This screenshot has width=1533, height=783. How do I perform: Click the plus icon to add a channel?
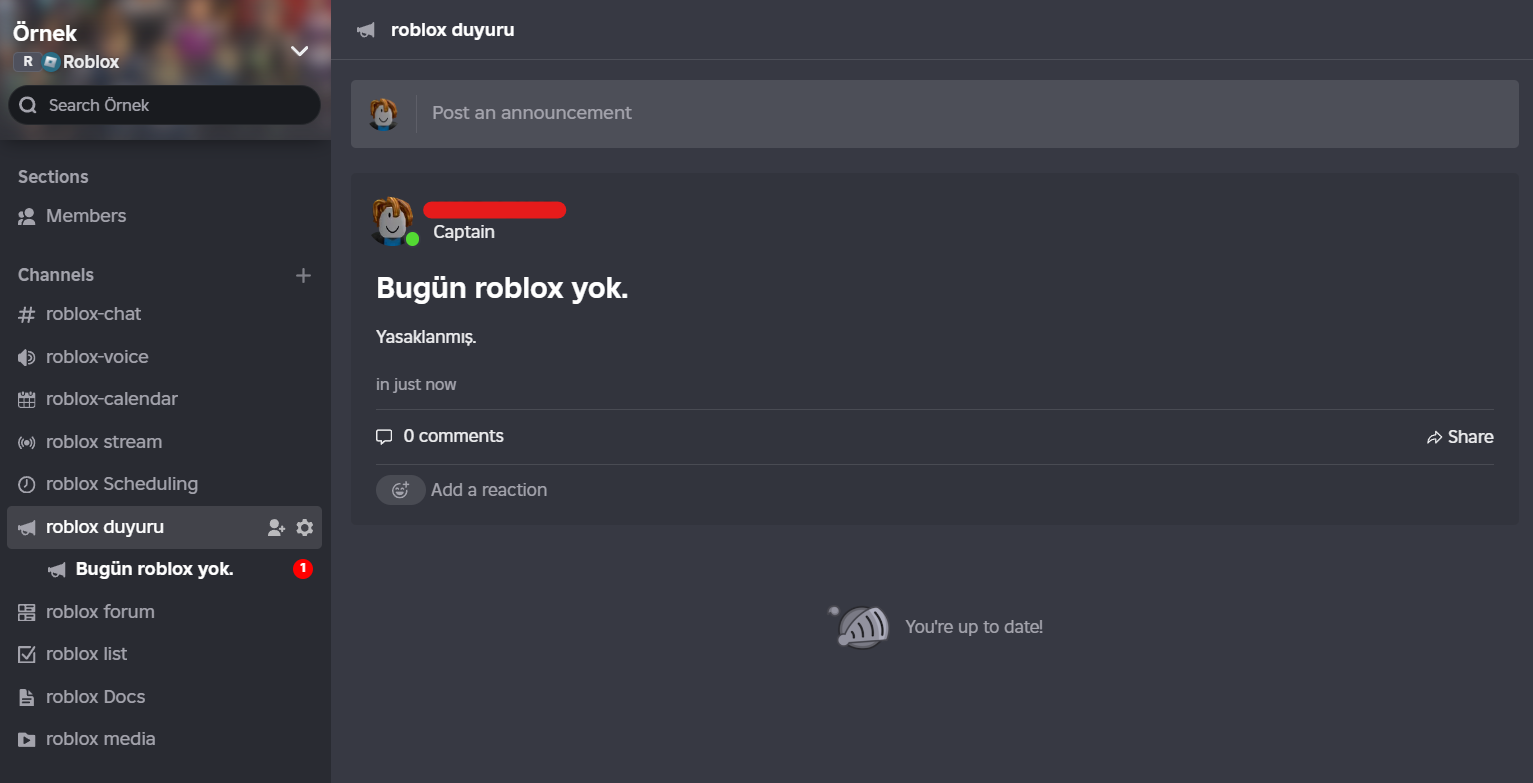tap(304, 275)
